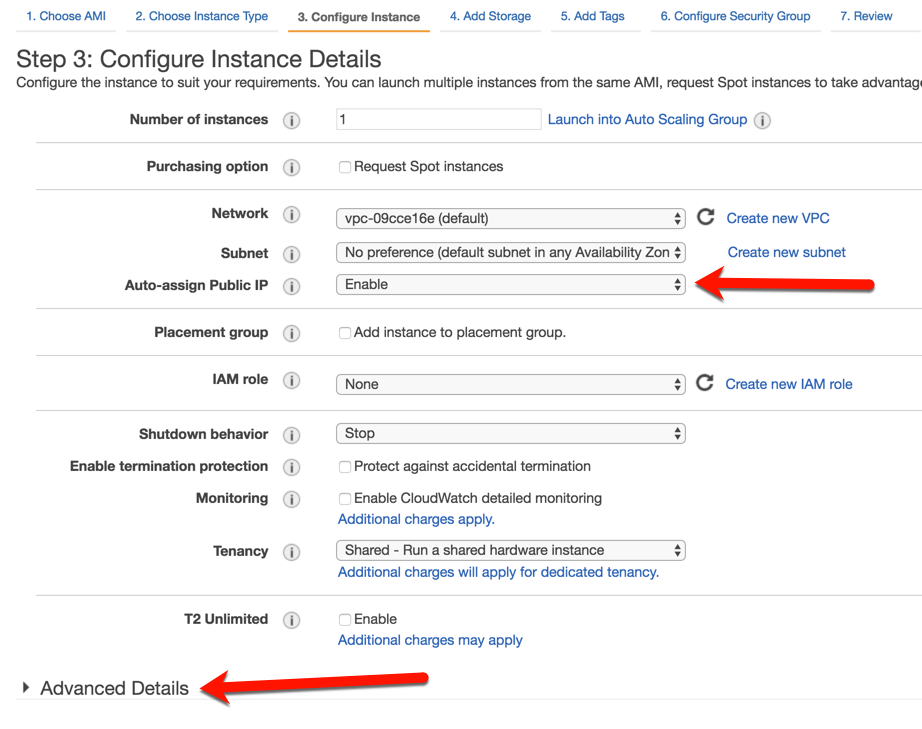Refresh the IAM role list
Image resolution: width=922 pixels, height=729 pixels.
(705, 383)
